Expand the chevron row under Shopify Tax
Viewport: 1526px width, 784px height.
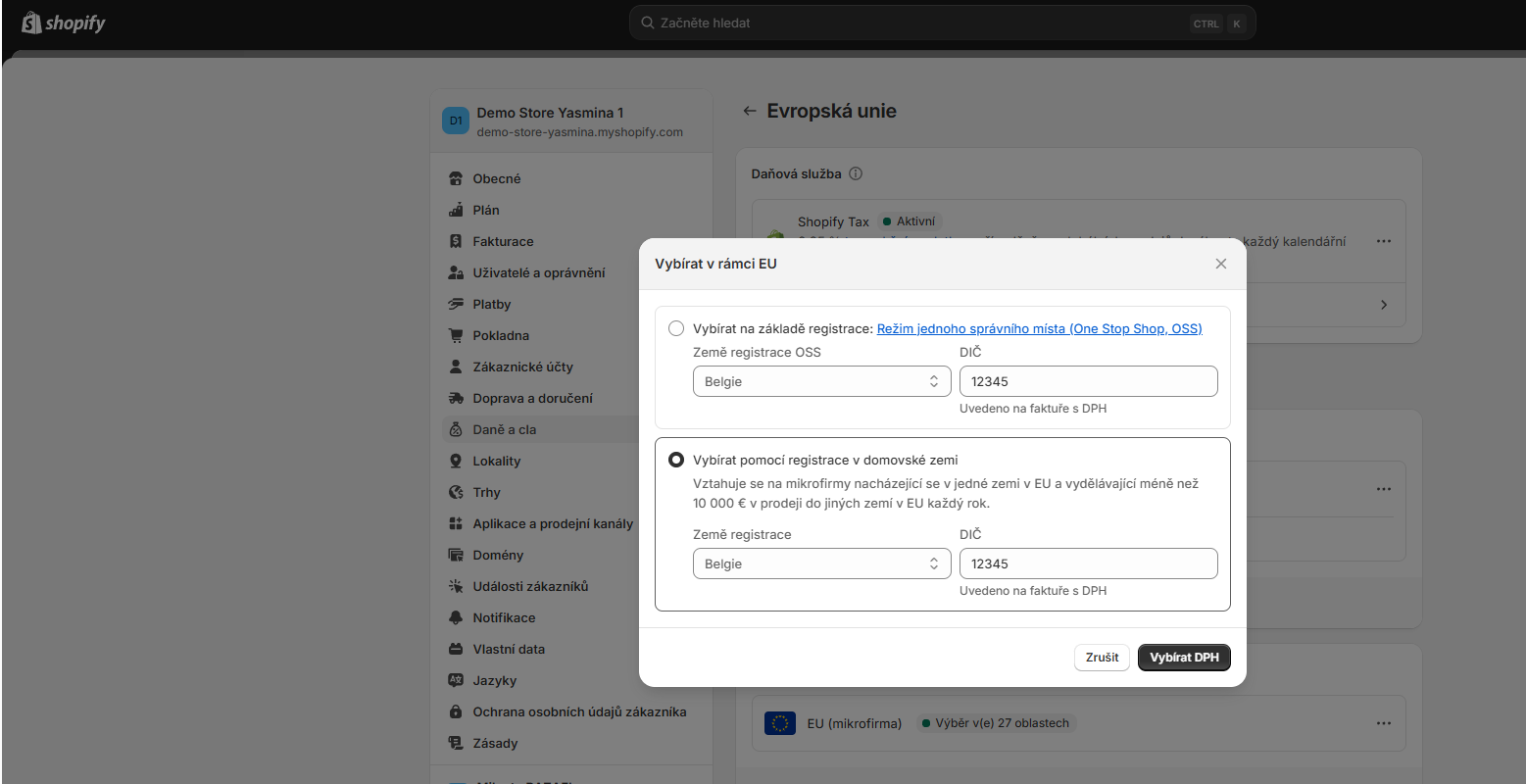pyautogui.click(x=1383, y=305)
